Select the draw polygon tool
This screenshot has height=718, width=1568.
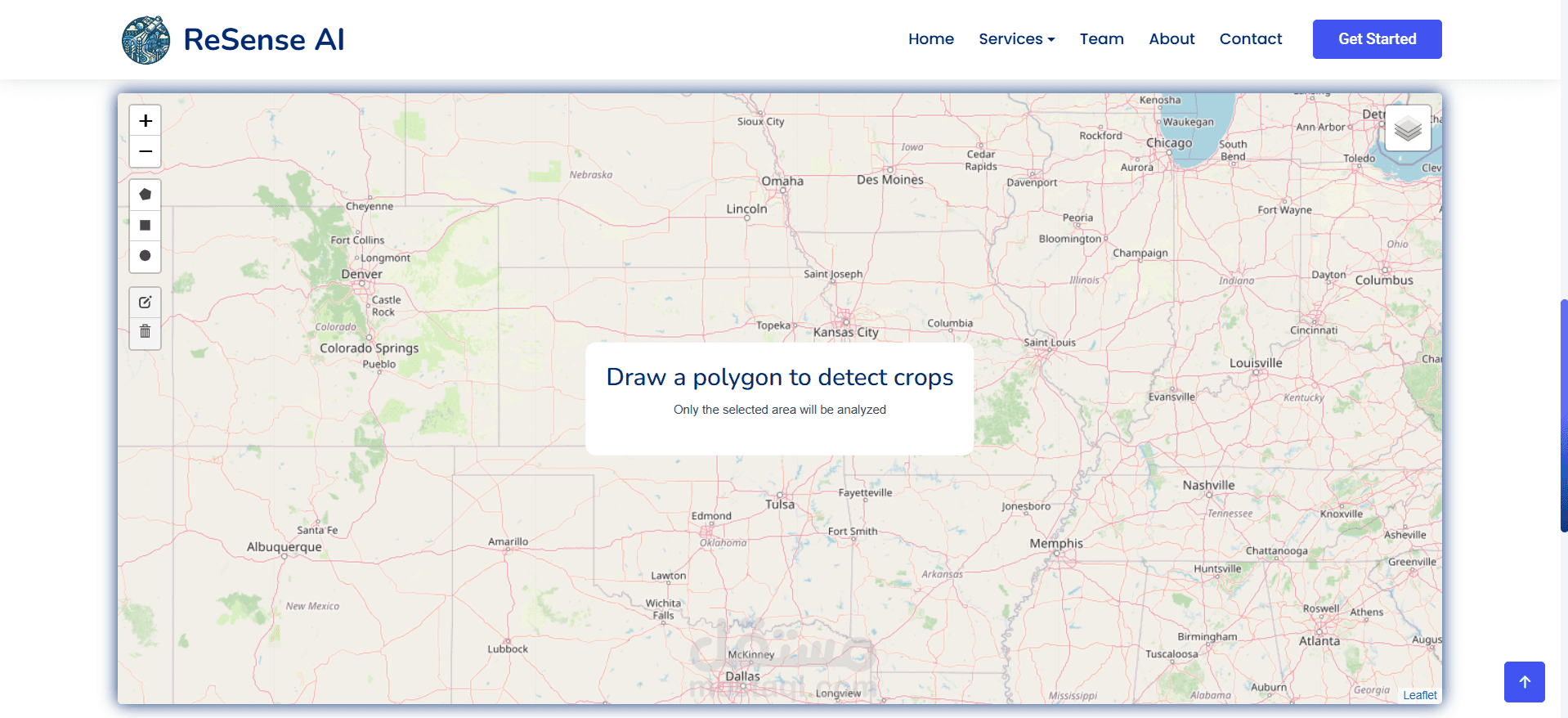coord(146,195)
